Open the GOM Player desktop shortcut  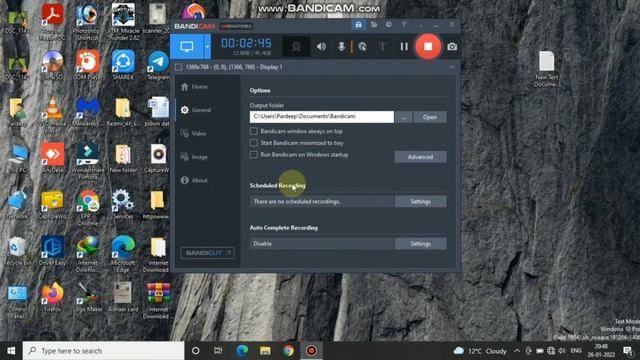[x=87, y=64]
